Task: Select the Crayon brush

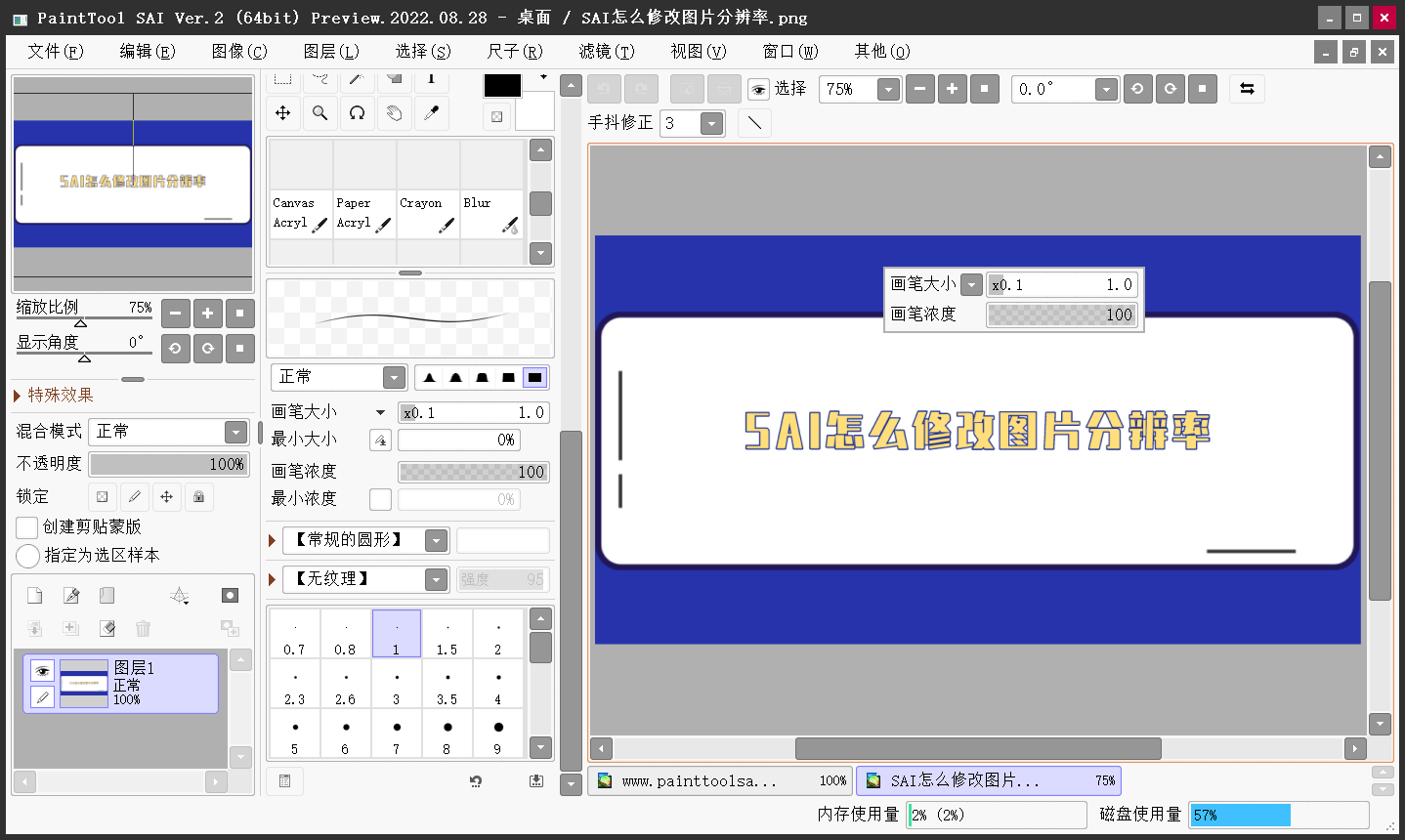Action: click(x=427, y=213)
